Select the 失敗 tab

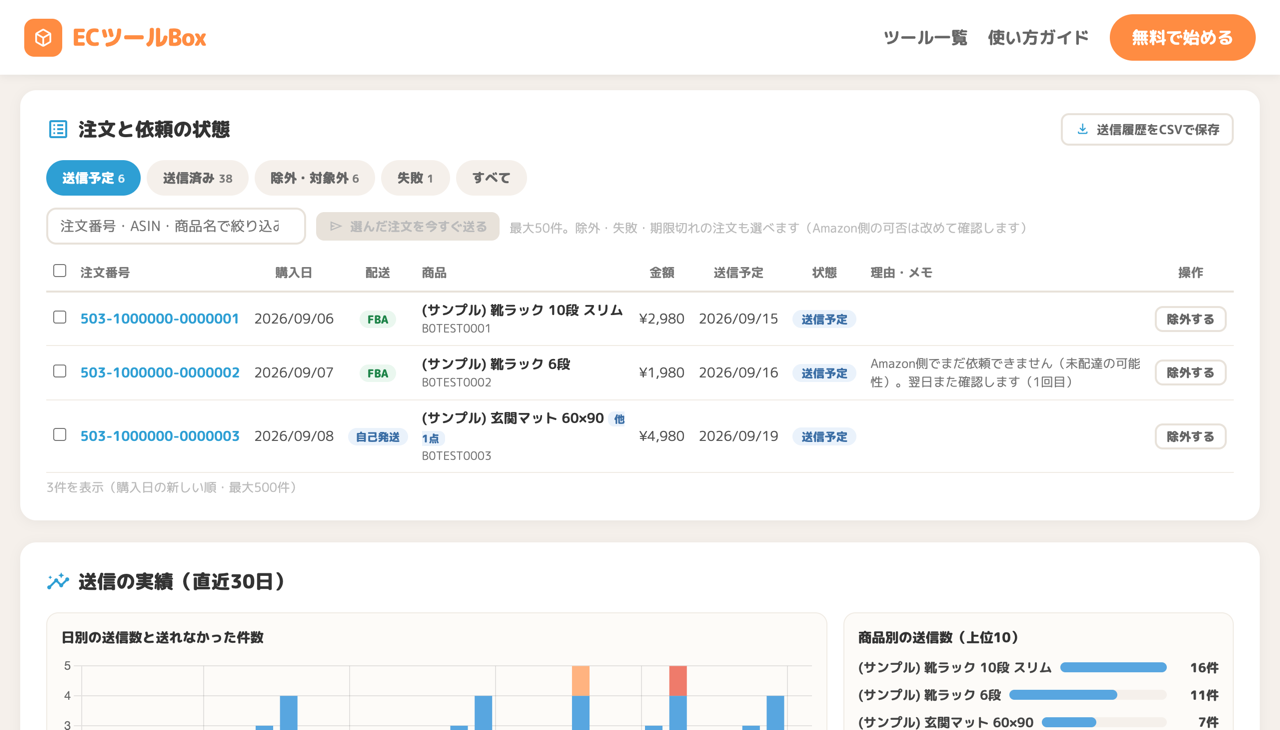coord(415,178)
